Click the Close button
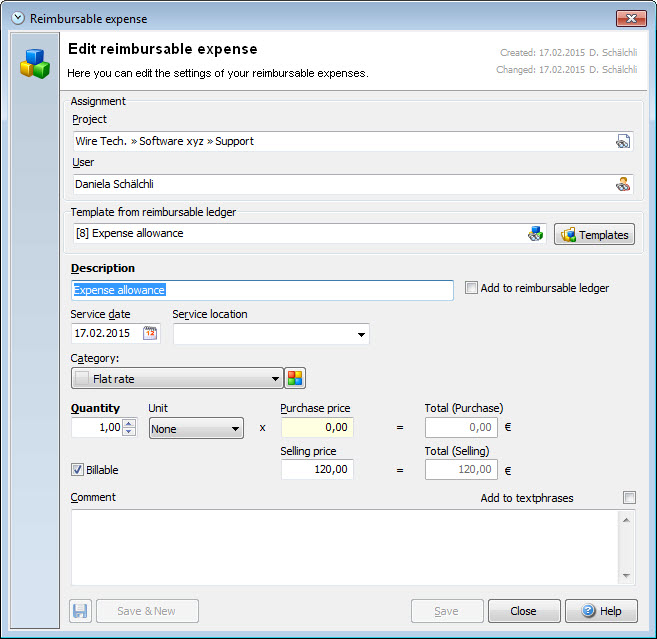The height and width of the screenshot is (639, 657). click(x=524, y=611)
